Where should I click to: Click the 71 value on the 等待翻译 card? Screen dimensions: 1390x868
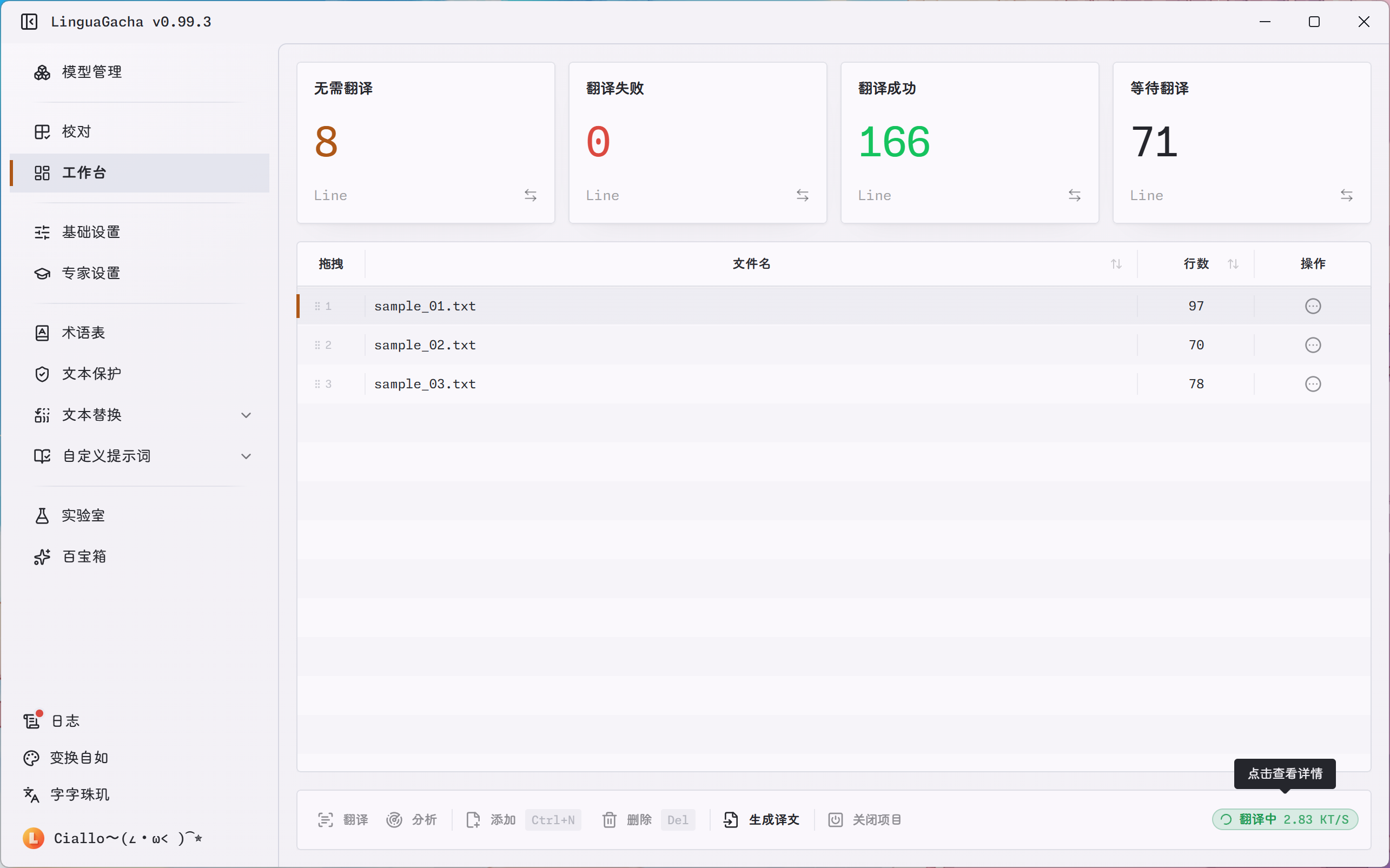click(1155, 142)
